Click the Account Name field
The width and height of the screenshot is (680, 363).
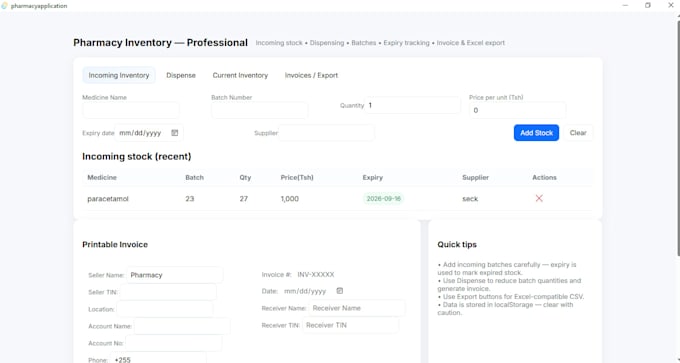[x=182, y=326]
